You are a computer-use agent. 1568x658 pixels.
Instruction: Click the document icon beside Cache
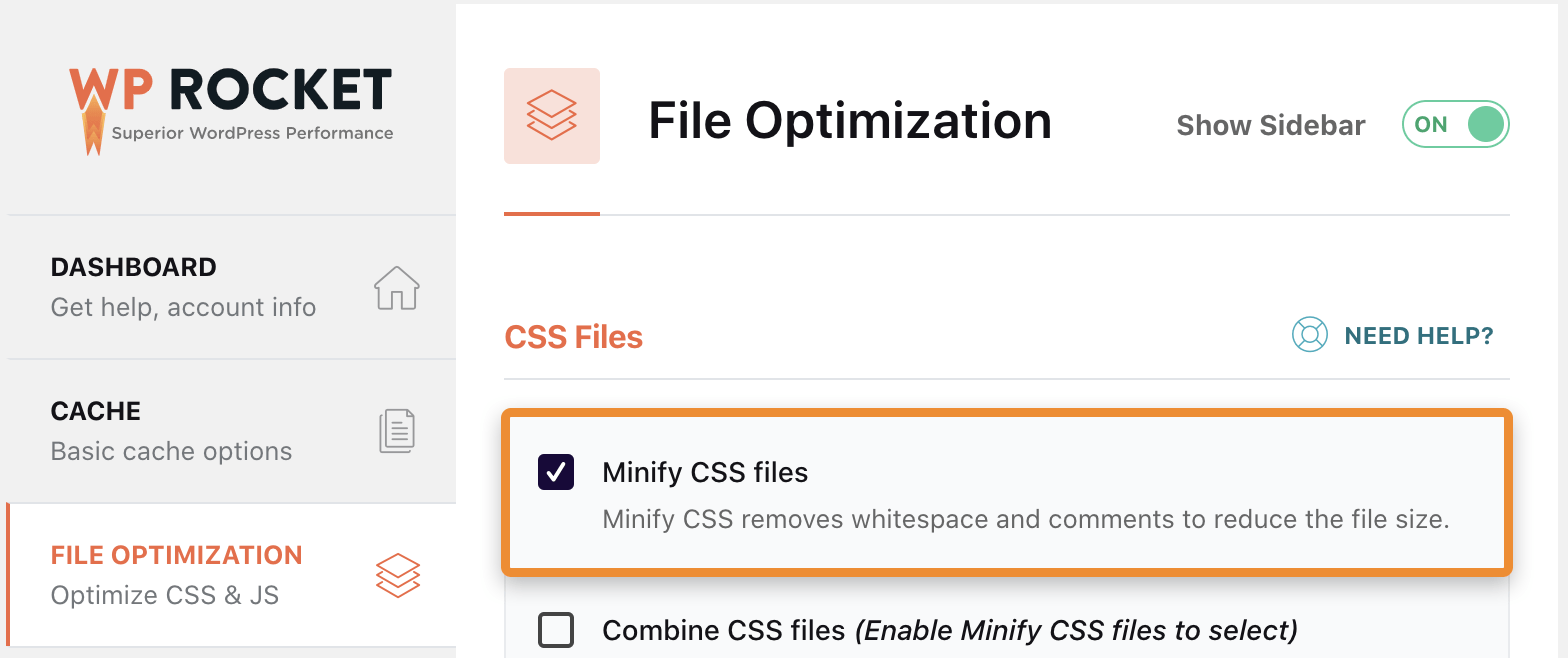397,430
